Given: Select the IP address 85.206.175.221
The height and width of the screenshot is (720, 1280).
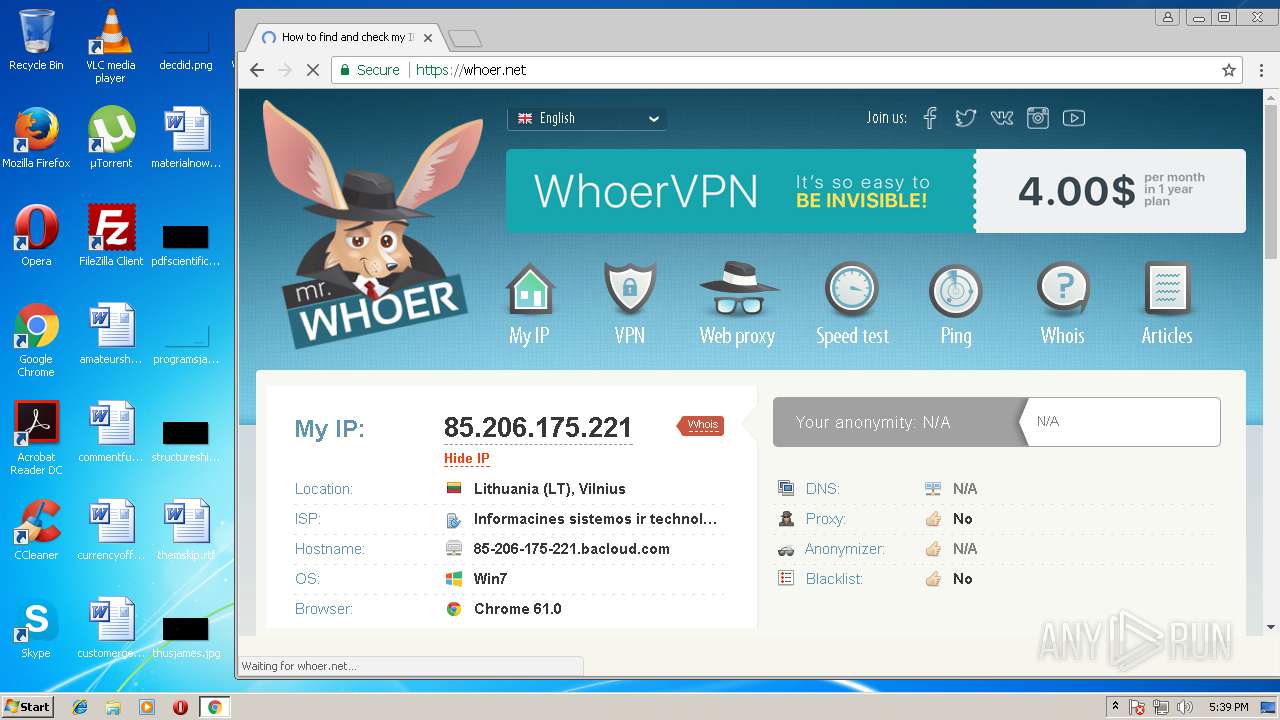Looking at the screenshot, I should pyautogui.click(x=538, y=428).
